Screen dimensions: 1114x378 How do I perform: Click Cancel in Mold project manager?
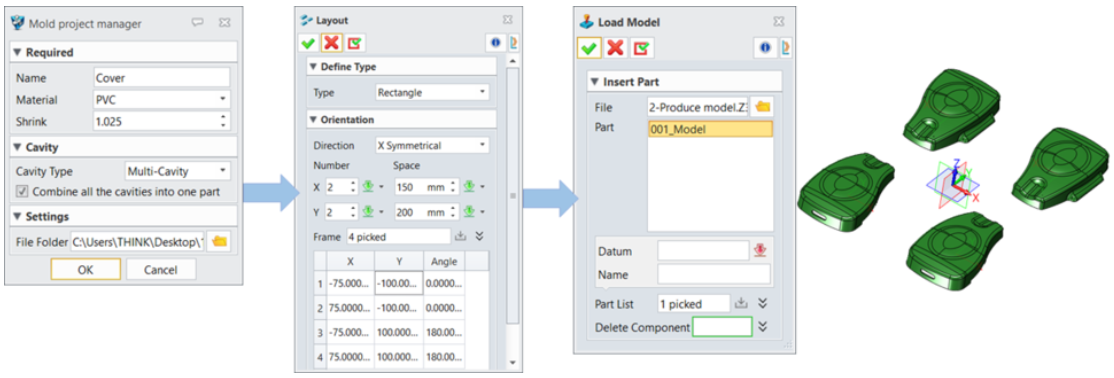(x=161, y=269)
